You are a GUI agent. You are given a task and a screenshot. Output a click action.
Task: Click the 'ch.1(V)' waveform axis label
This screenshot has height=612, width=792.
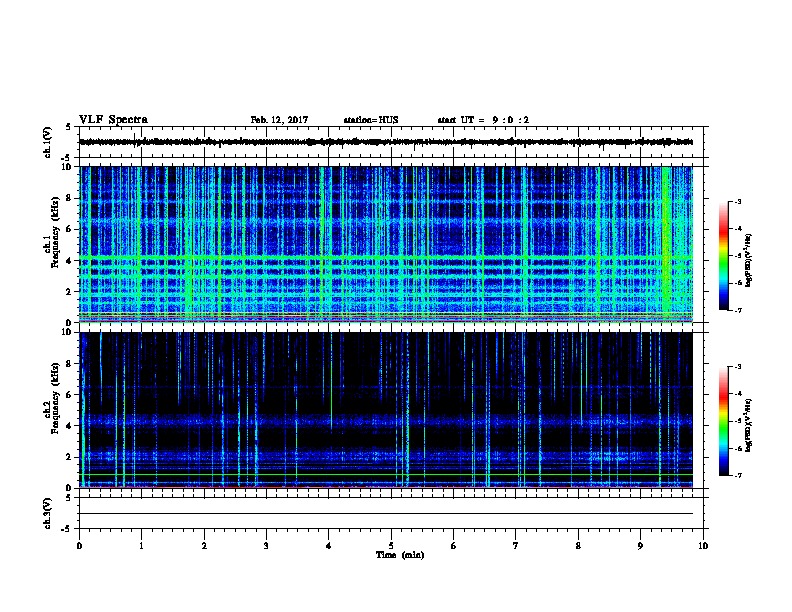coord(47,142)
